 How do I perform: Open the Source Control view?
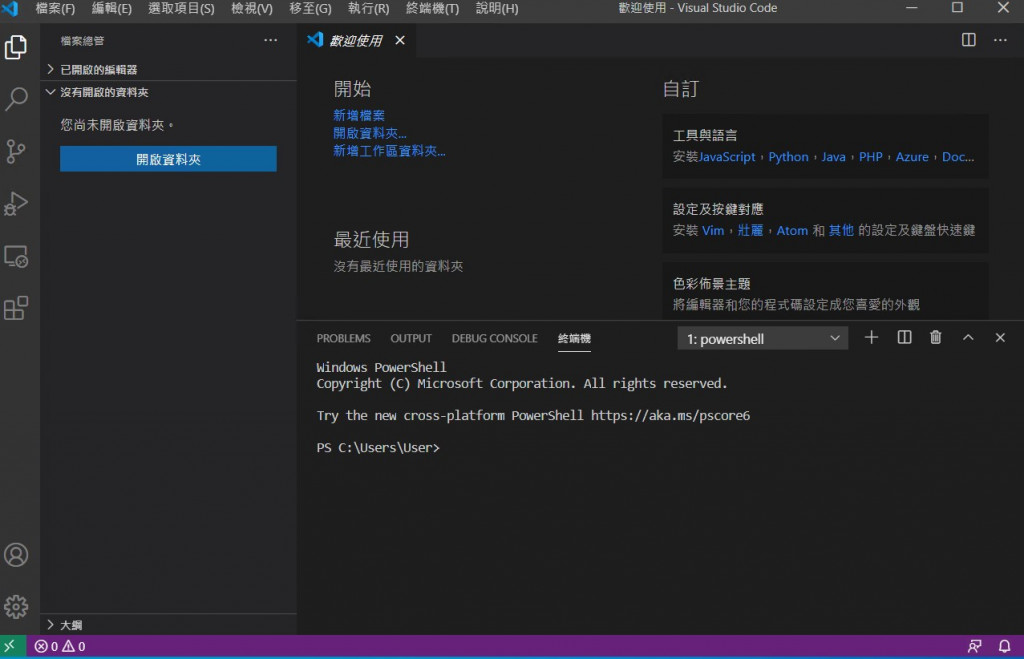pyautogui.click(x=16, y=151)
